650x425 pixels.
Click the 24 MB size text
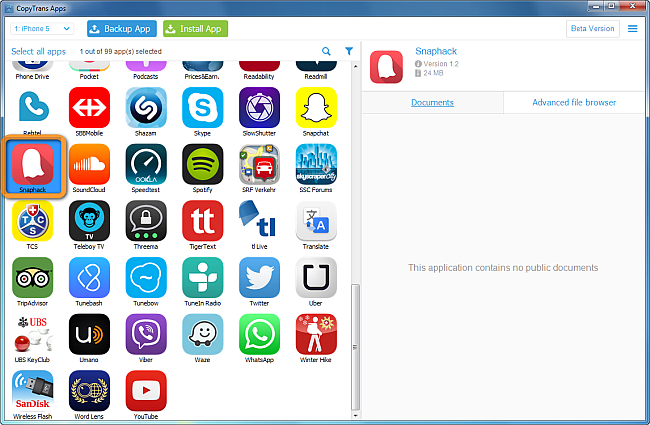point(434,73)
